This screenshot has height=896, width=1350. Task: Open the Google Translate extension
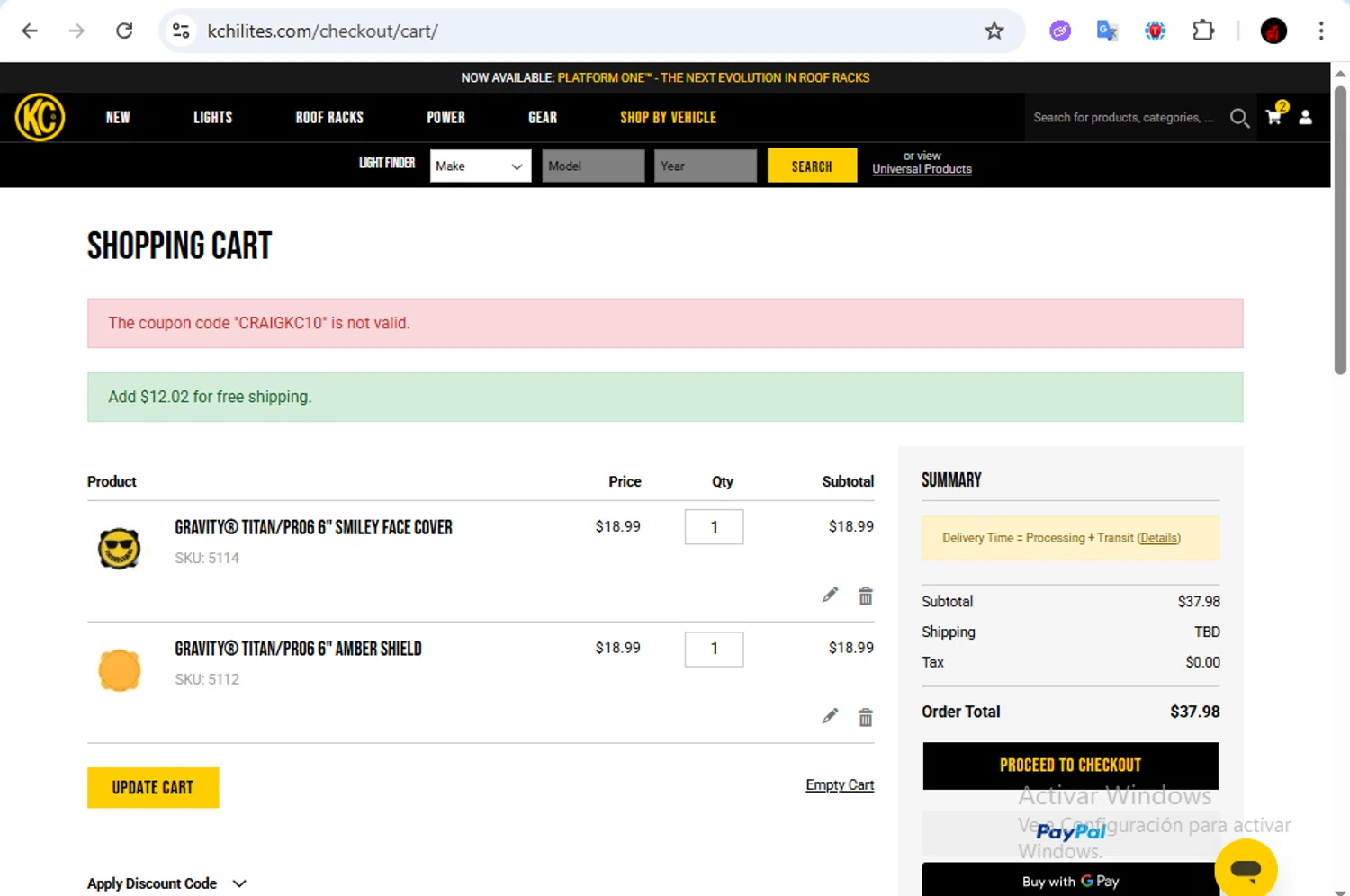point(1107,31)
